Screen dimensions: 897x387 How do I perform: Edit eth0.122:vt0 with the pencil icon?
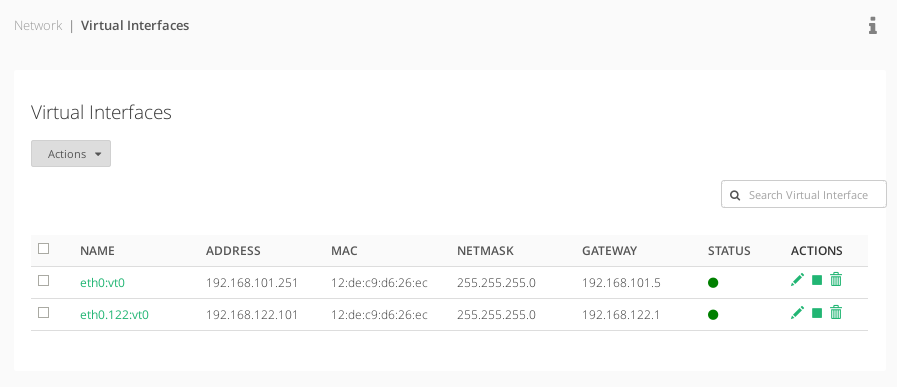pos(797,313)
